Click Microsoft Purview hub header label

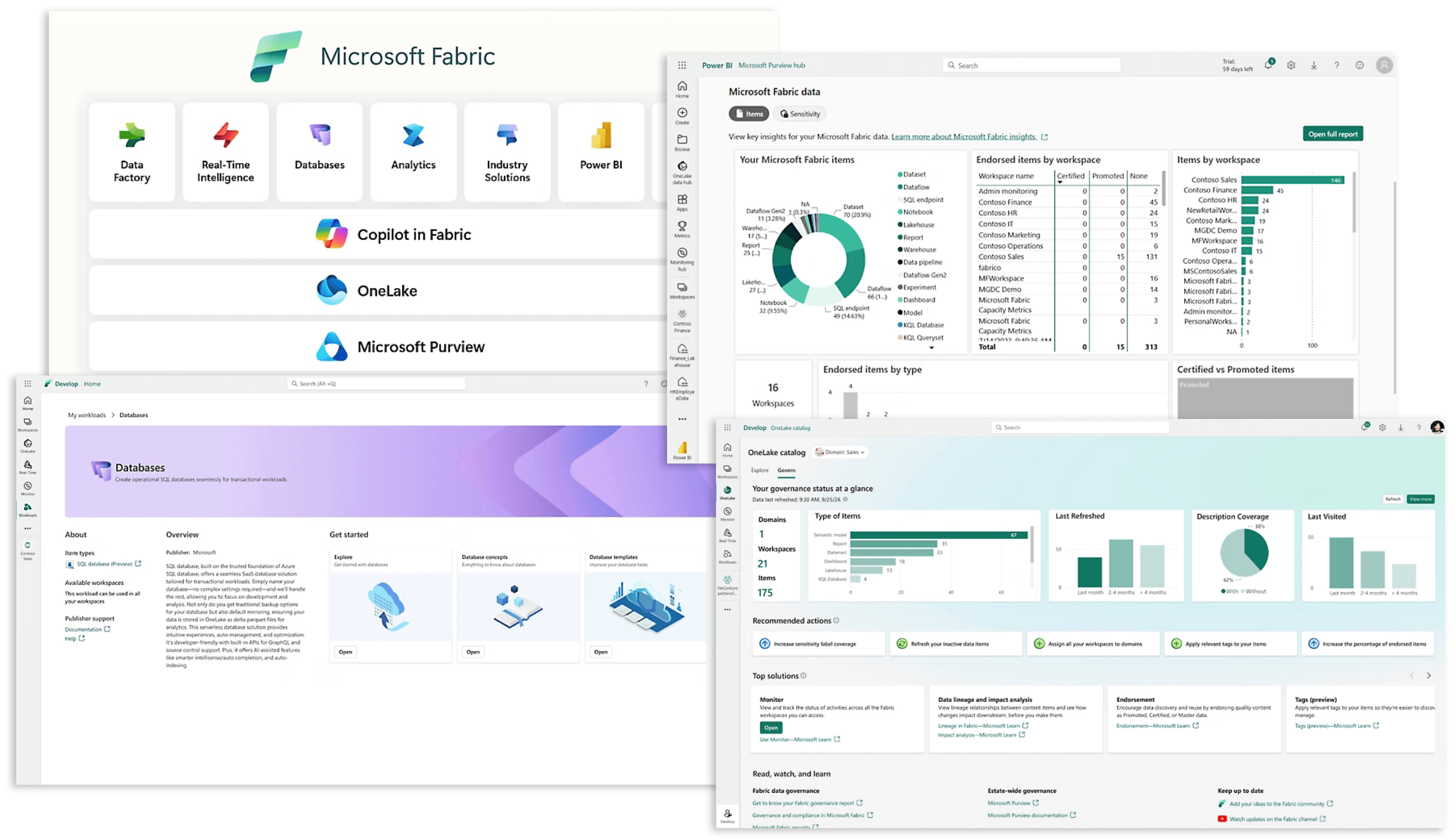[x=771, y=65]
